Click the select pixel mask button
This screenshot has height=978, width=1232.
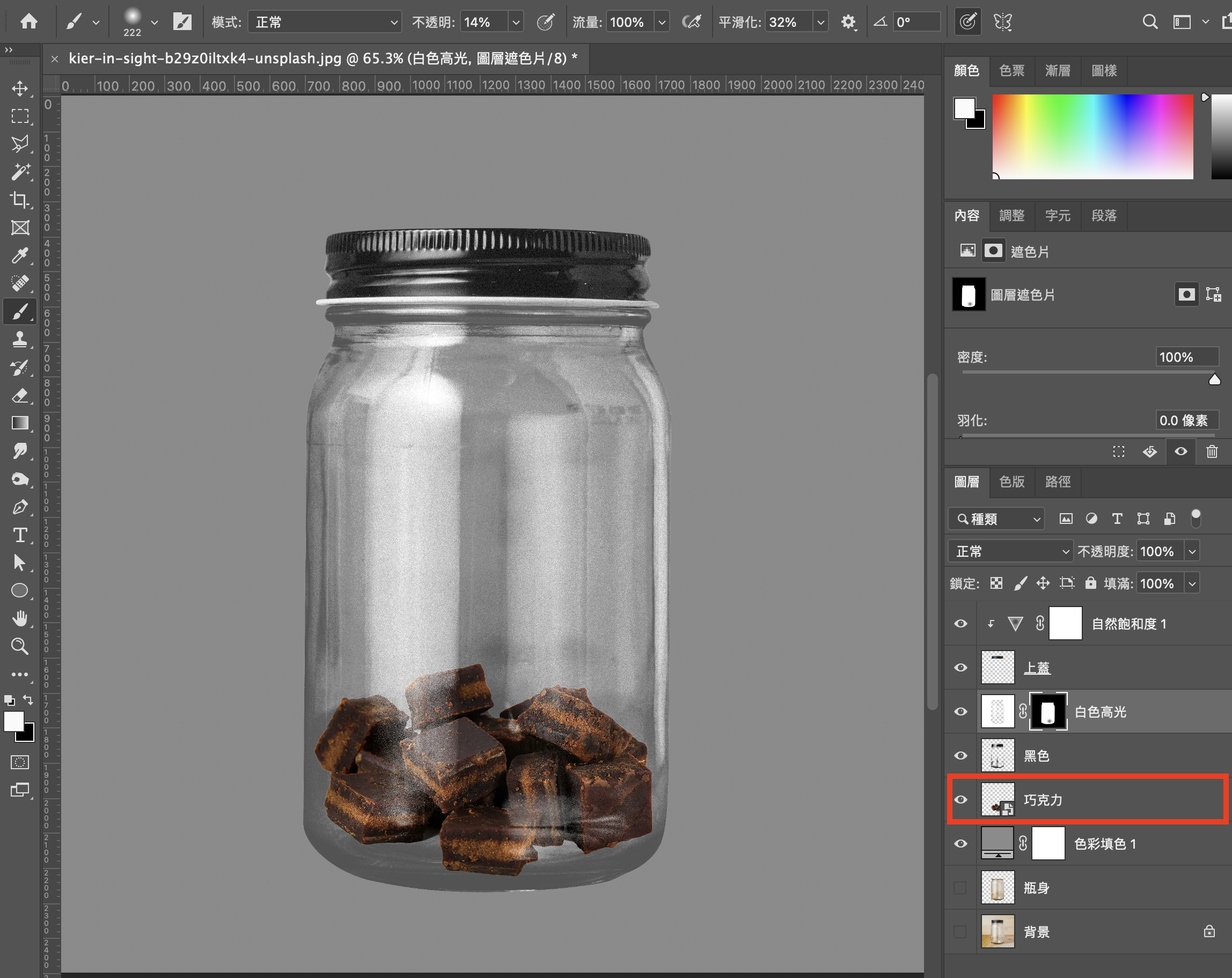pyautogui.click(x=1186, y=294)
